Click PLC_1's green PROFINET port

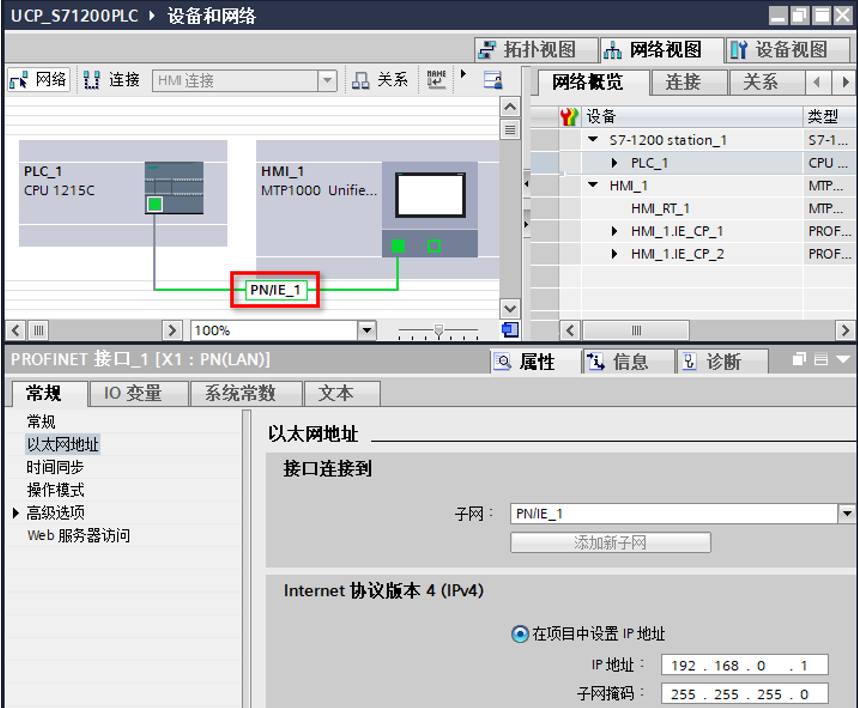(x=154, y=205)
